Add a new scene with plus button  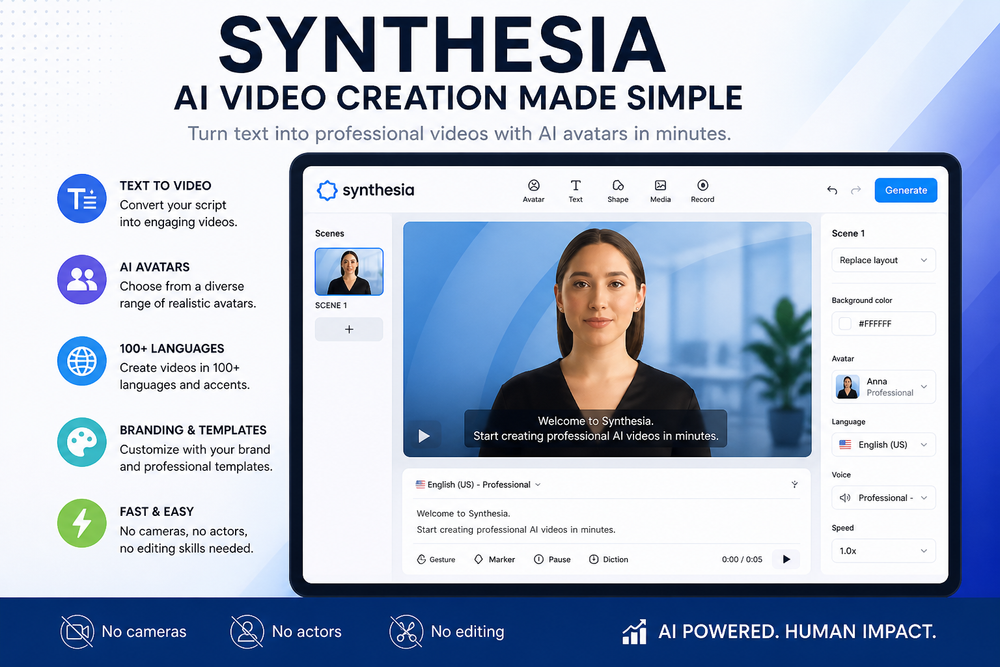349,329
